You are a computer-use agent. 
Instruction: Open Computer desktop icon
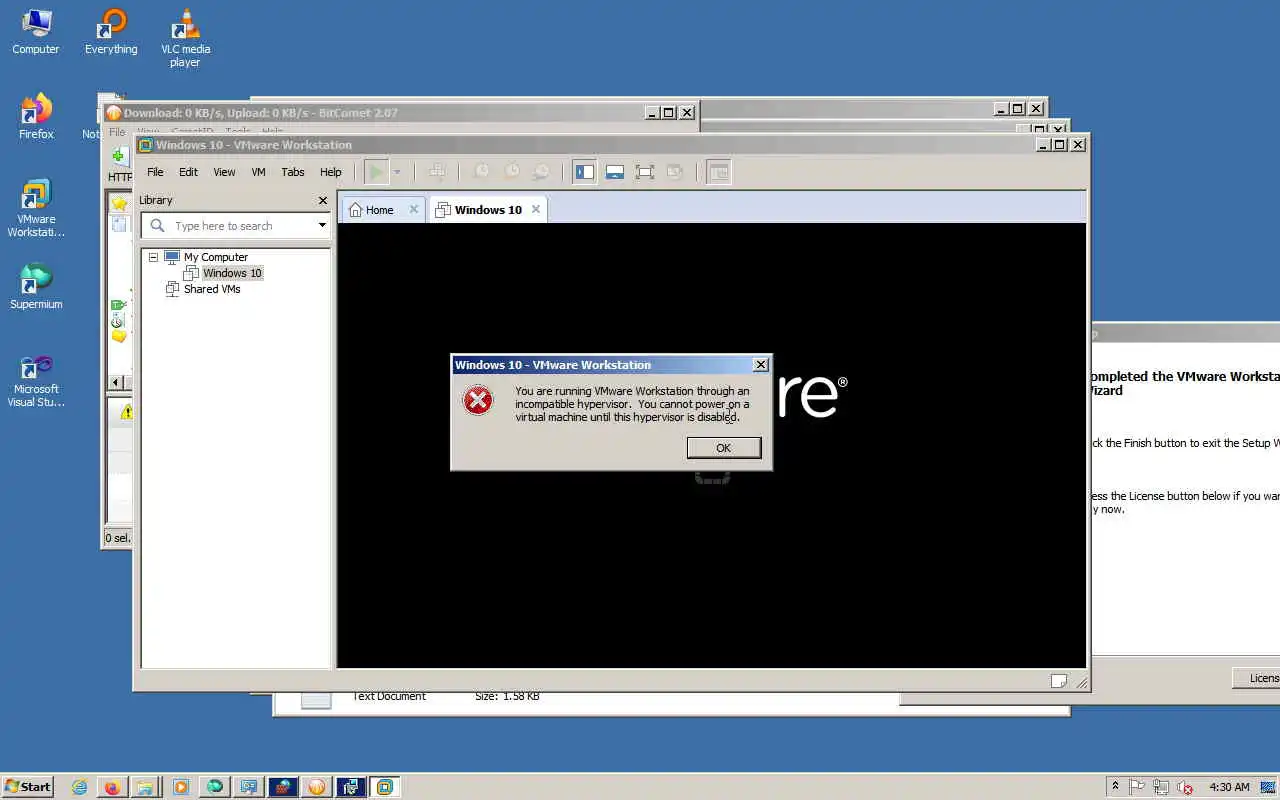[x=36, y=31]
